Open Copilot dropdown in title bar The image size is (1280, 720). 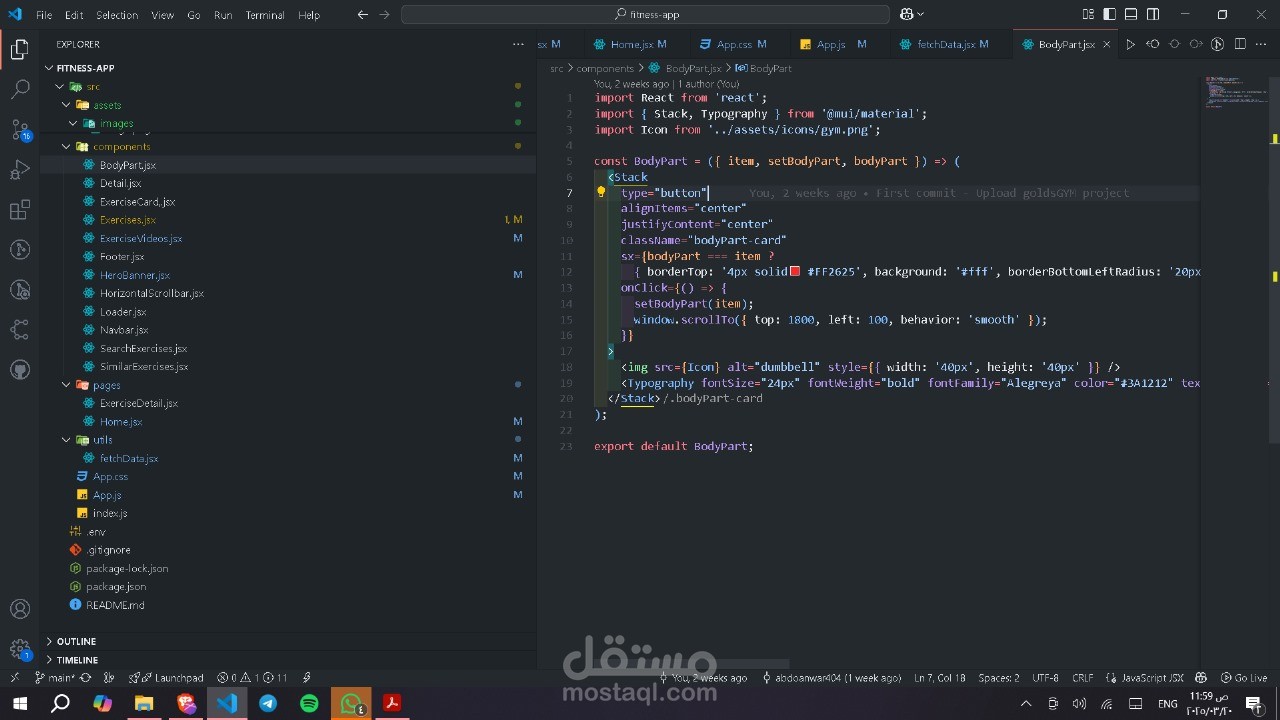(x=912, y=15)
